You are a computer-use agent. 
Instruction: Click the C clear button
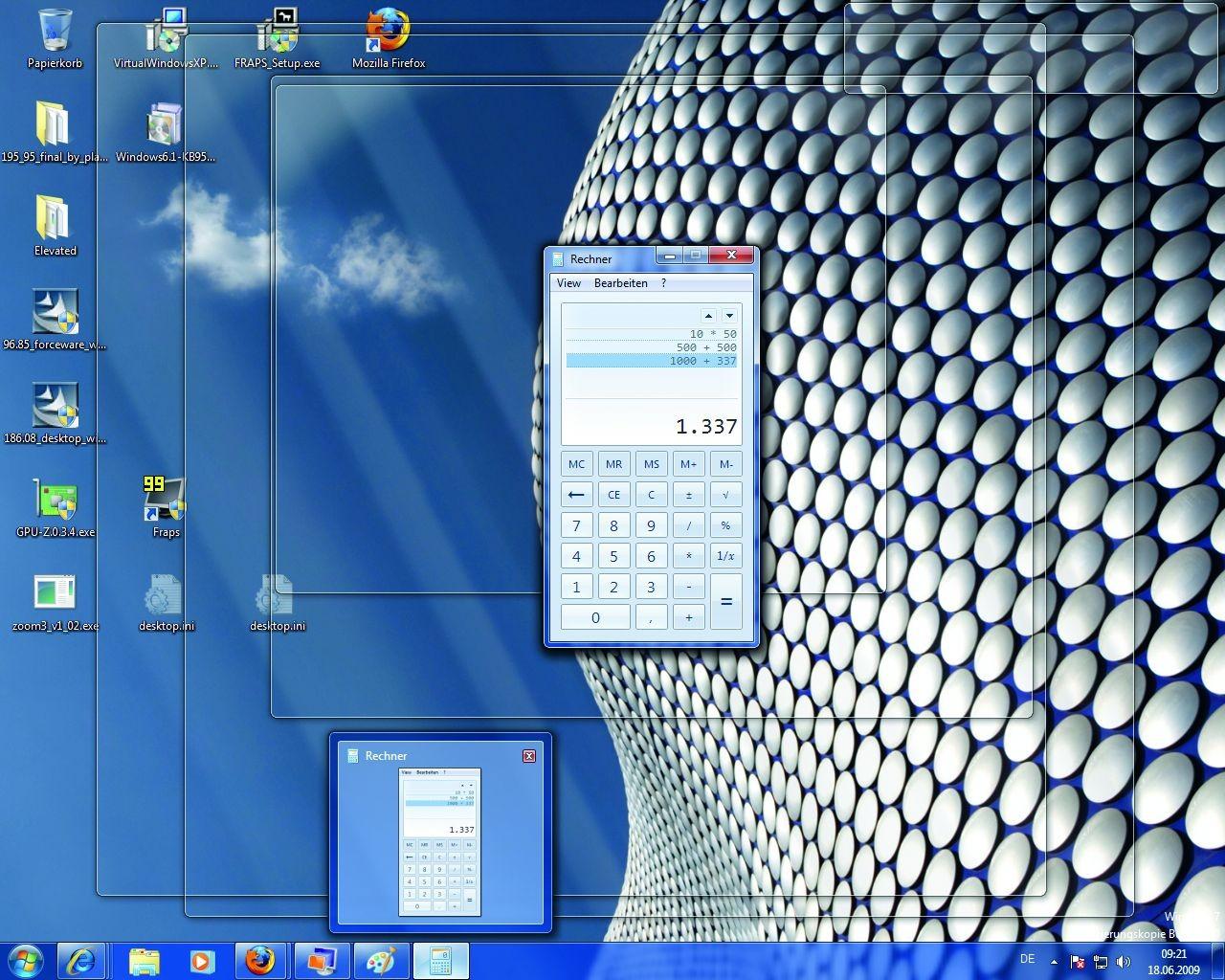click(651, 495)
